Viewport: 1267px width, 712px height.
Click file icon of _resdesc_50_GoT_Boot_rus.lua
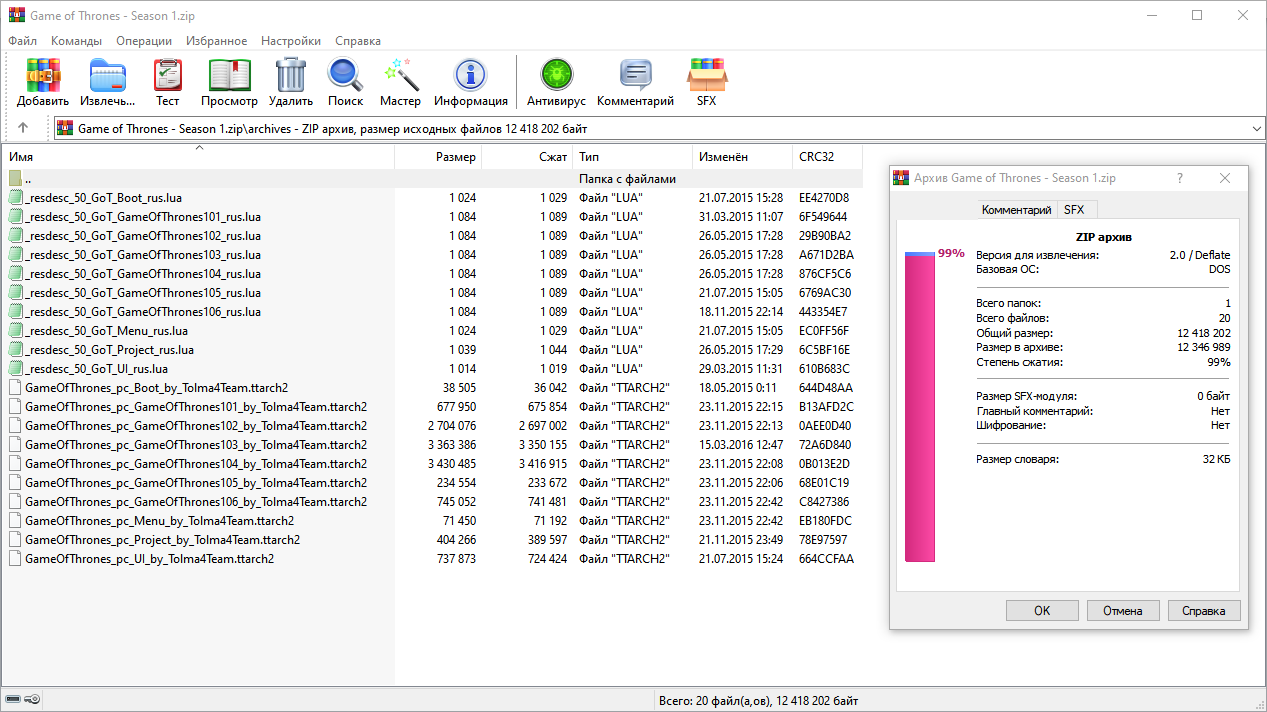(15, 198)
